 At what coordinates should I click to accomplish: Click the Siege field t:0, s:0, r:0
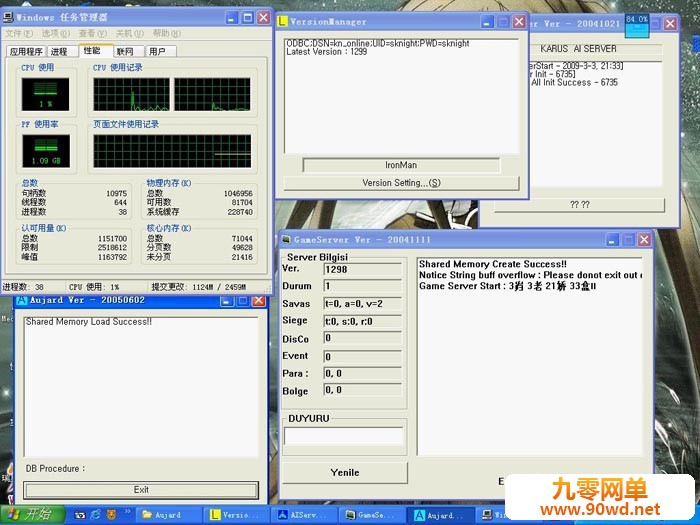pos(362,321)
